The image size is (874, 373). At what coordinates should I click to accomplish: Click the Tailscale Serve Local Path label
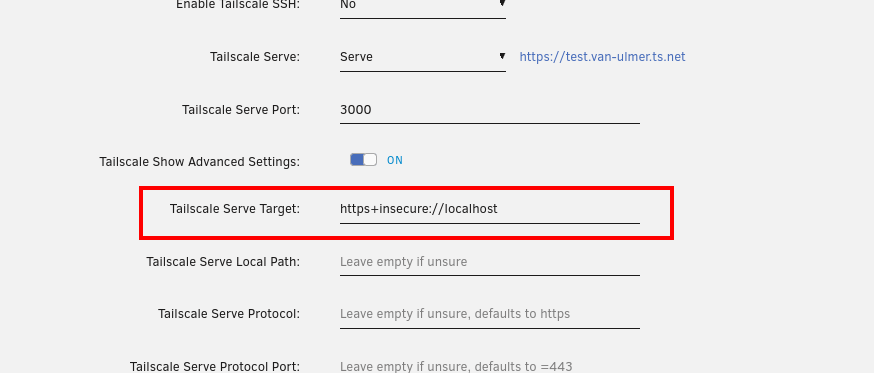[223, 262]
